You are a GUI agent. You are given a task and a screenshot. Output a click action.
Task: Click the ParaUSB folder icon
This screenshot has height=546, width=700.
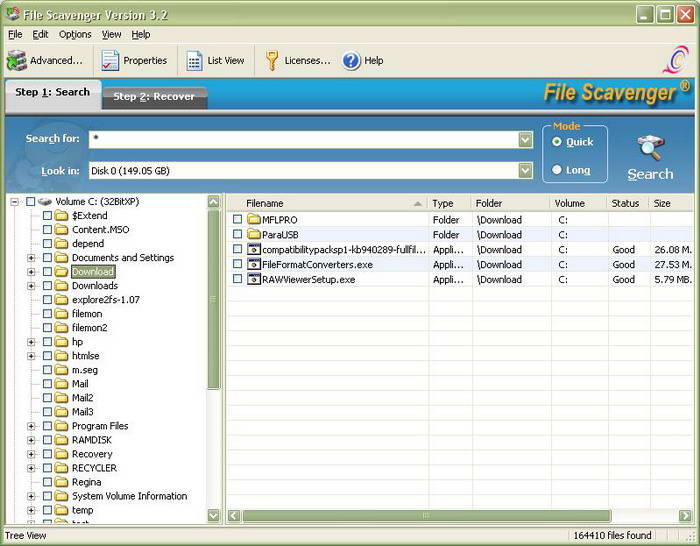[x=254, y=234]
